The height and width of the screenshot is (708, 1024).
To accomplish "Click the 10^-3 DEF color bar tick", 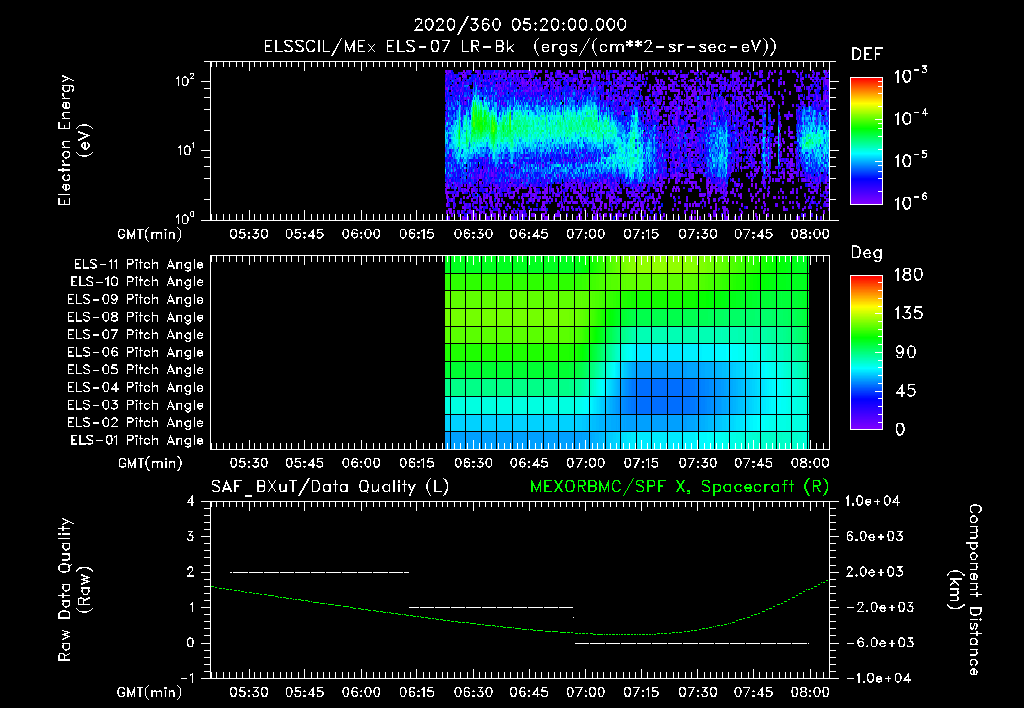I will coord(910,76).
